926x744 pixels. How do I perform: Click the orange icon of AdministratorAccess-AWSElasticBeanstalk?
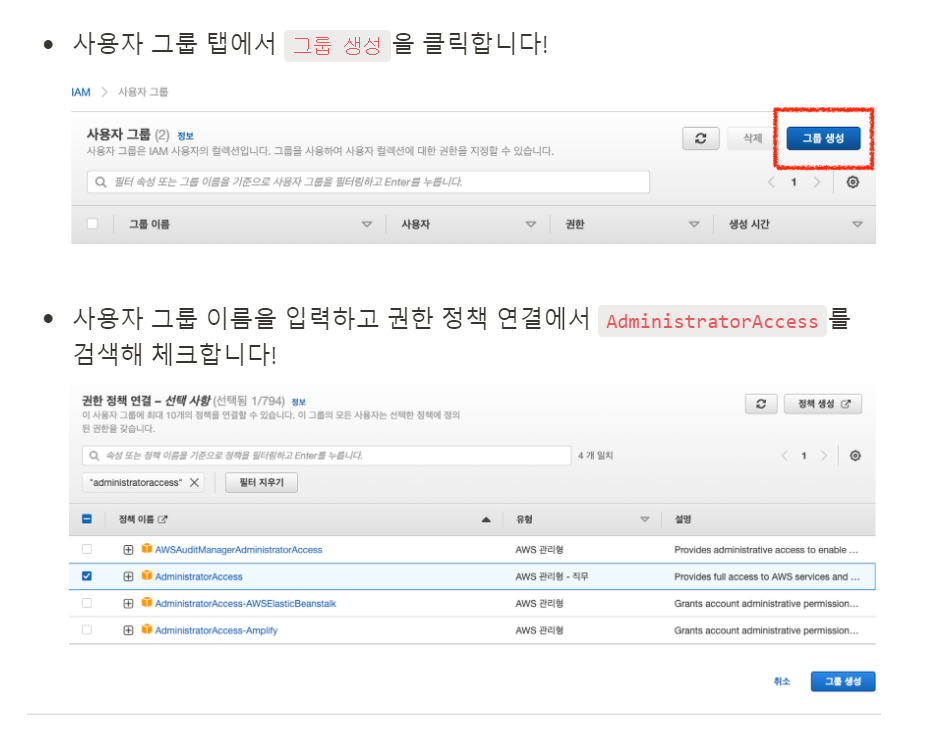click(146, 602)
